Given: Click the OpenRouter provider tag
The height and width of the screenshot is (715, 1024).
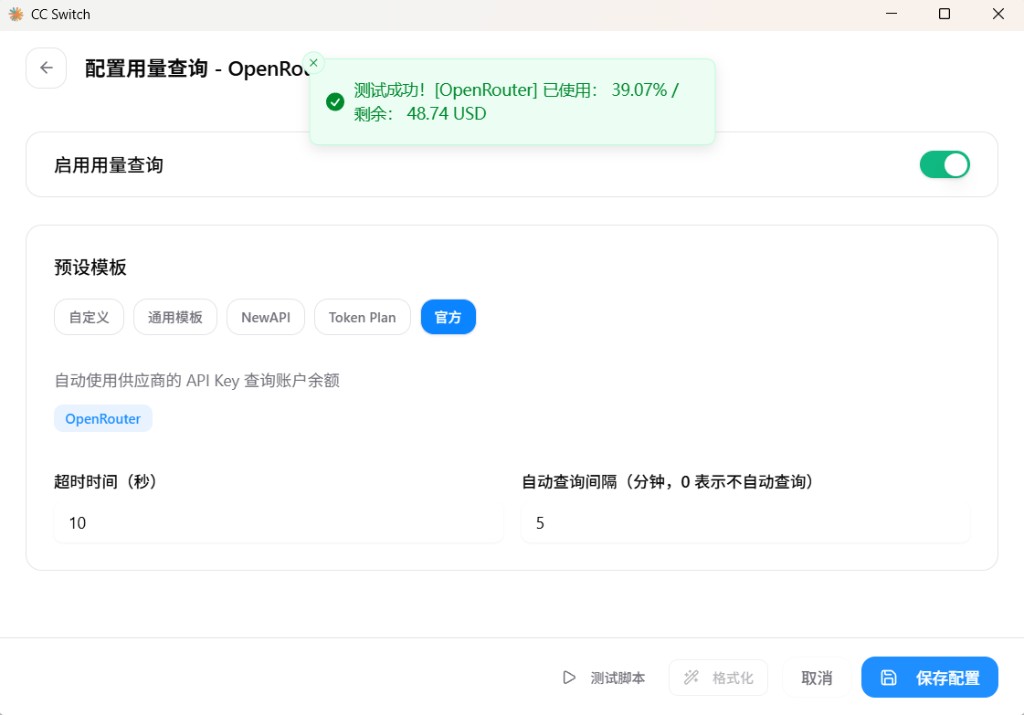Looking at the screenshot, I should tap(103, 419).
